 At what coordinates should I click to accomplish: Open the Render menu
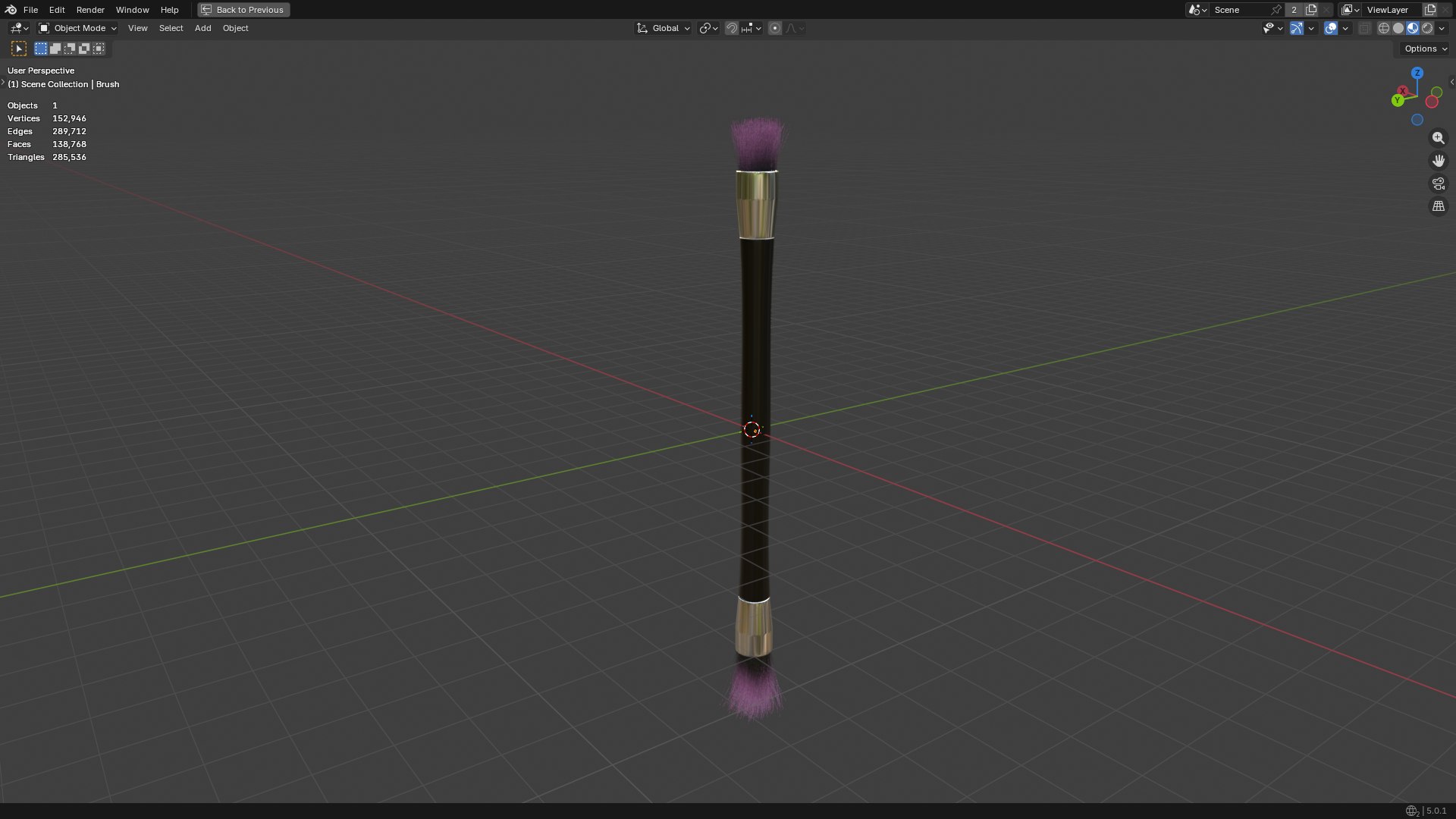point(90,10)
